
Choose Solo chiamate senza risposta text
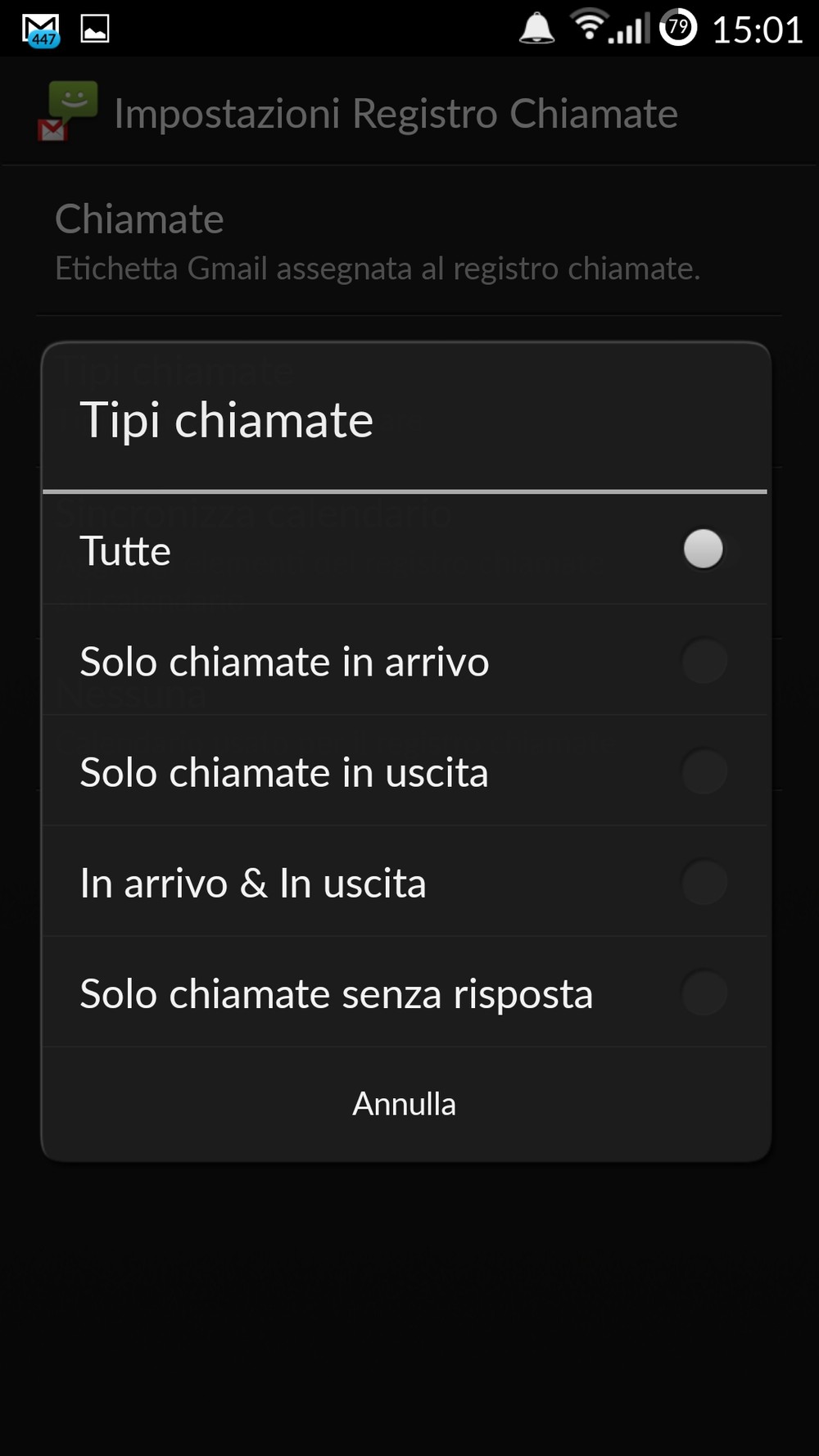(x=336, y=994)
